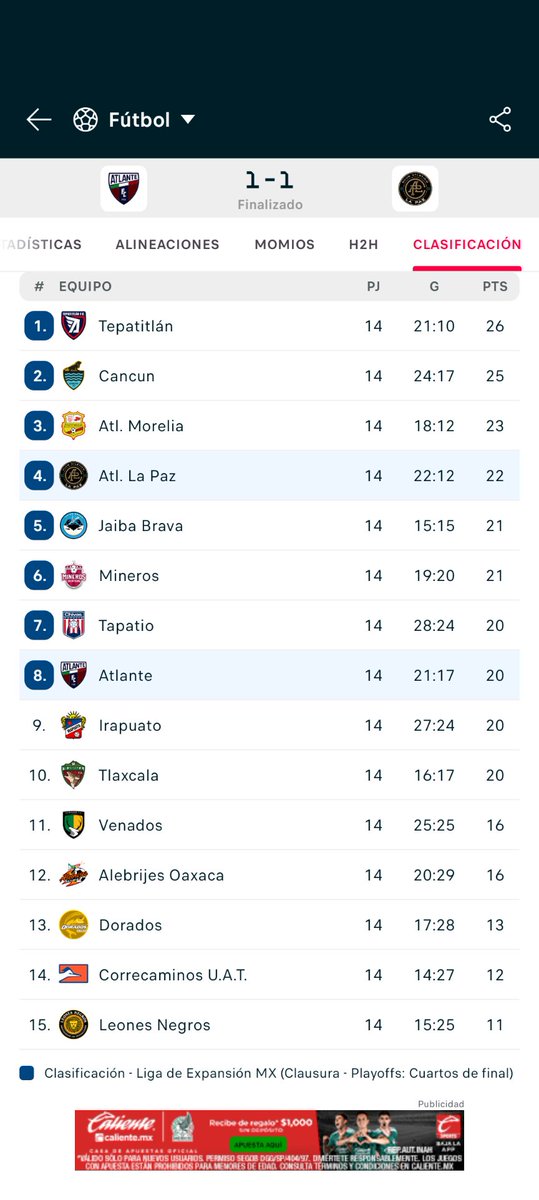This screenshot has height=1200, width=539.
Task: Select Correcaminos U.A.T. row
Action: click(270, 976)
